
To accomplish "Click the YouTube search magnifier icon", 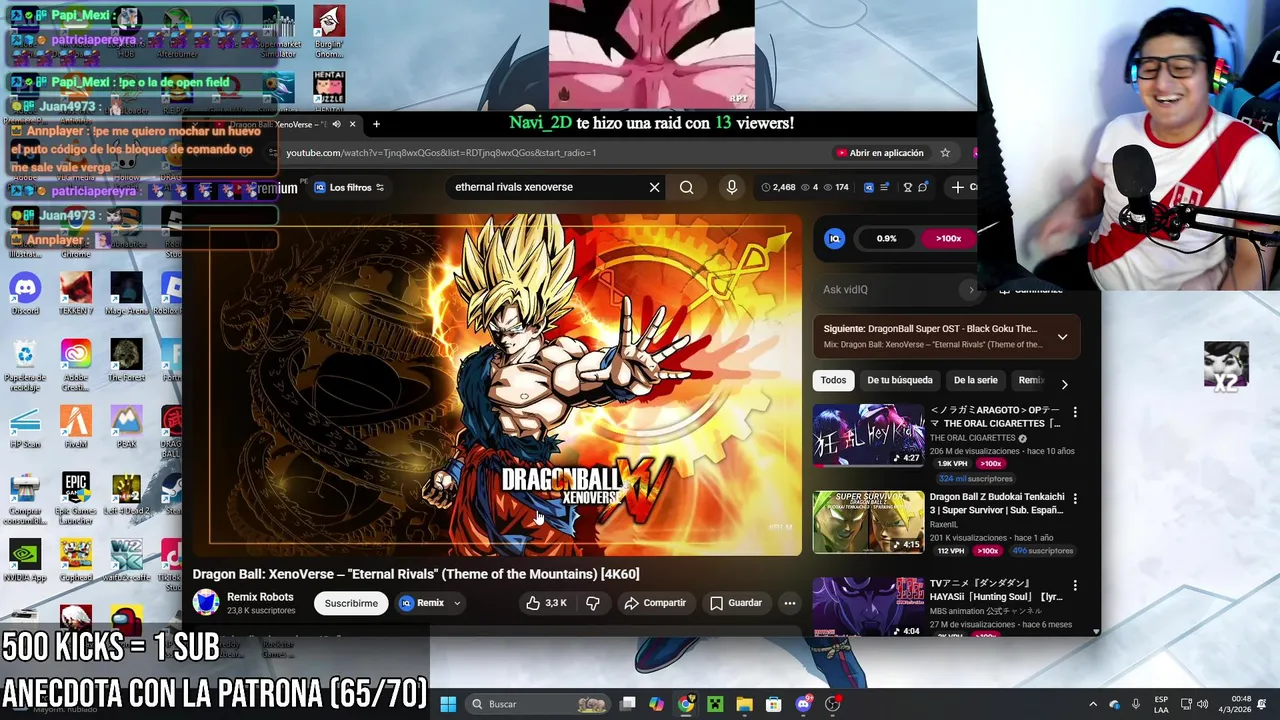I will [686, 187].
